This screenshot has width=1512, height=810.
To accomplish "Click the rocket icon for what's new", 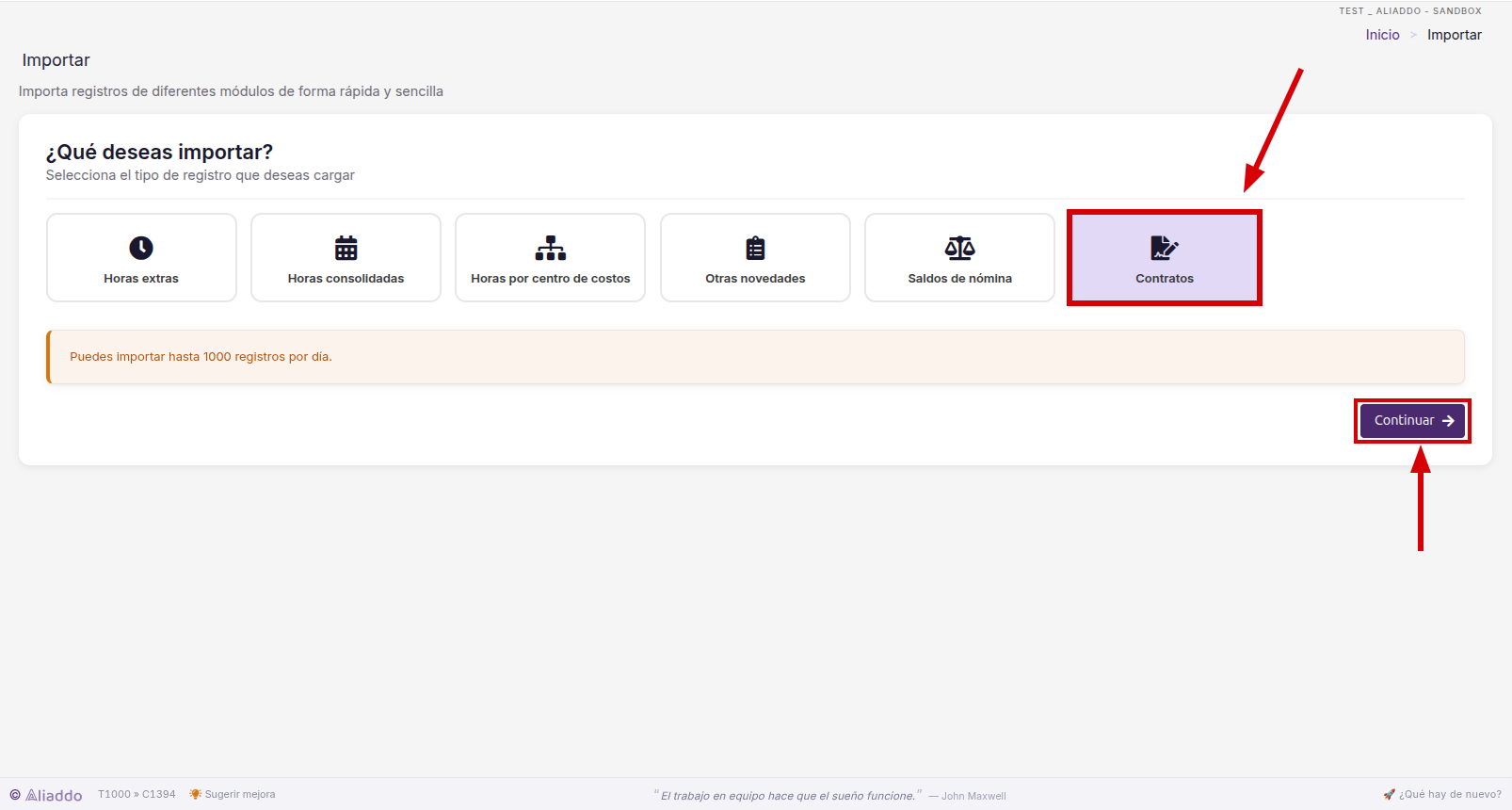I will (1389, 794).
